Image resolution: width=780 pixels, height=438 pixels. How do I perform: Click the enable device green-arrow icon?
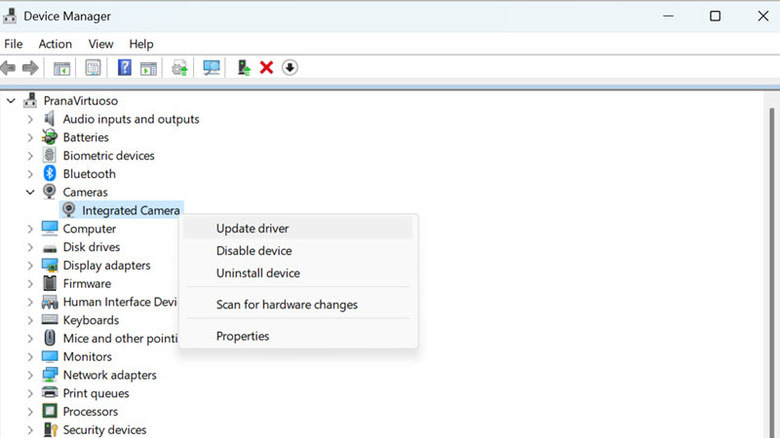coord(243,68)
